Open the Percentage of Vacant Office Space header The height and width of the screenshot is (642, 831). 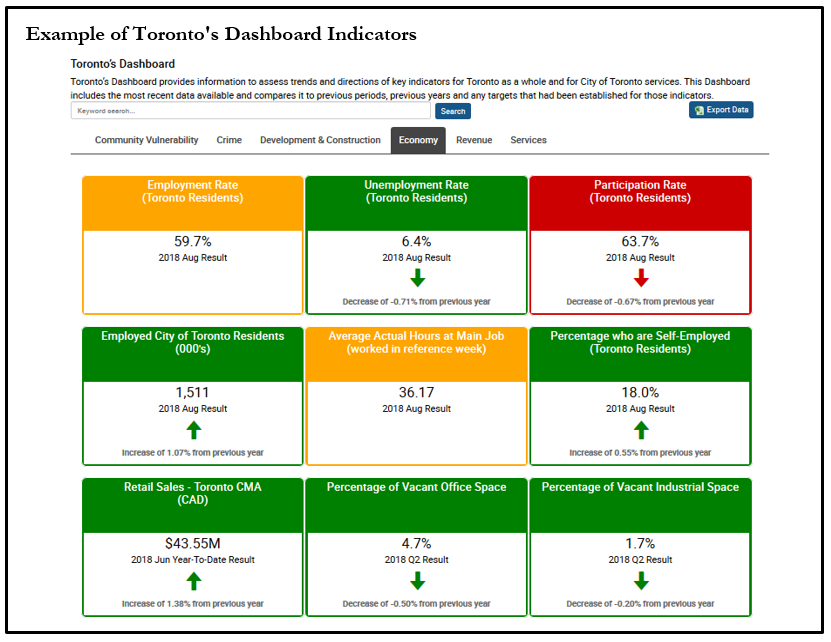(x=417, y=506)
